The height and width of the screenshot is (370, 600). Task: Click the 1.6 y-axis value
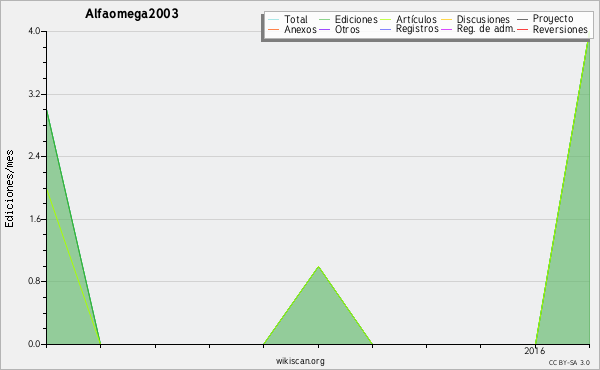click(x=34, y=219)
